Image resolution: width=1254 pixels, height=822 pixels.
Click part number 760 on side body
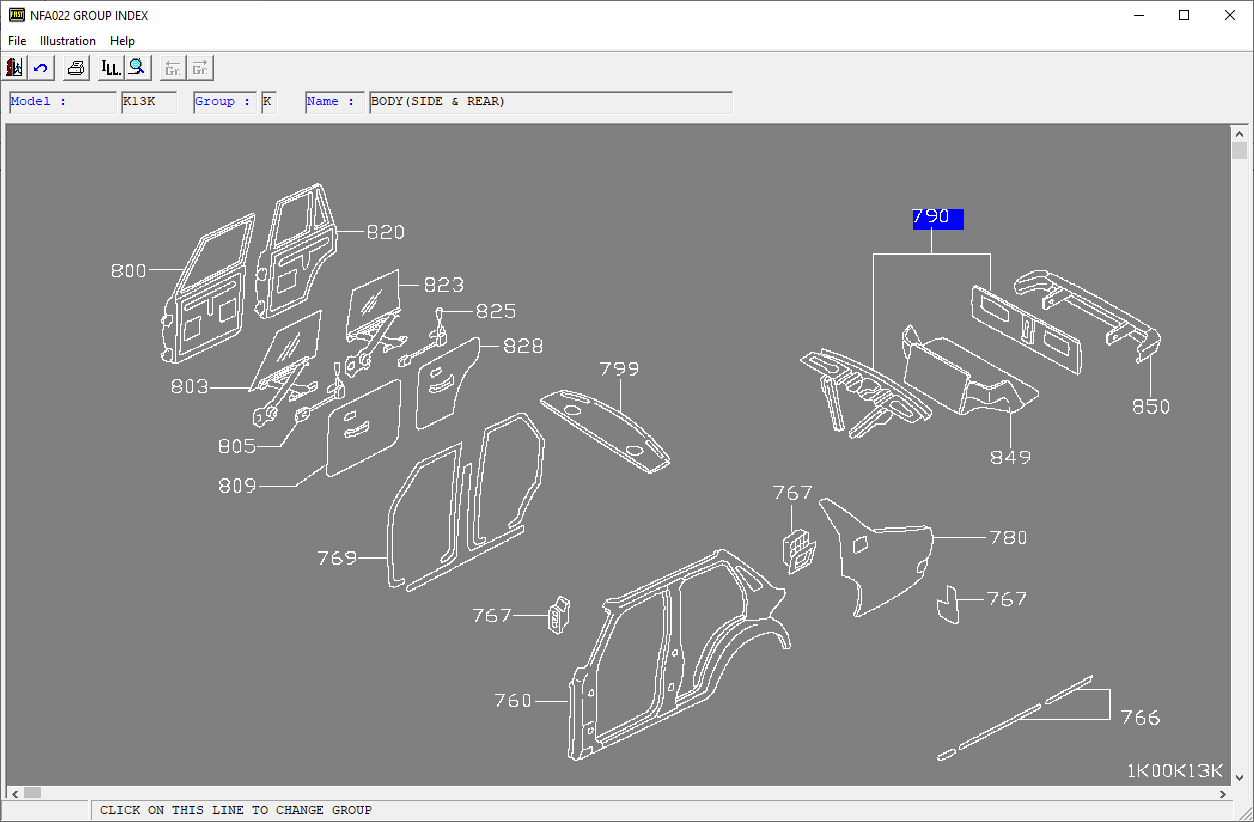tap(513, 701)
